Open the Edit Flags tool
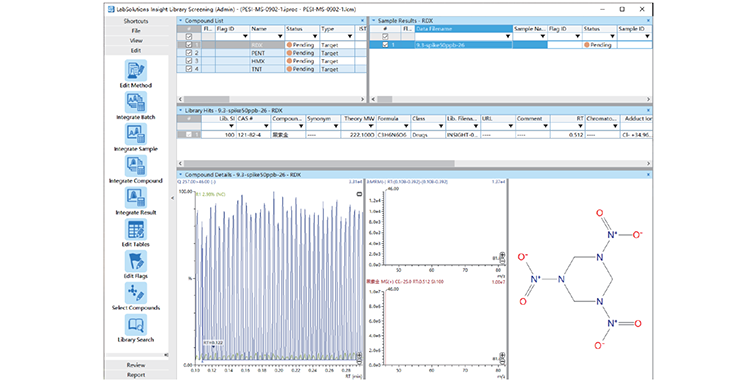This screenshot has height=386, width=756. [136, 261]
